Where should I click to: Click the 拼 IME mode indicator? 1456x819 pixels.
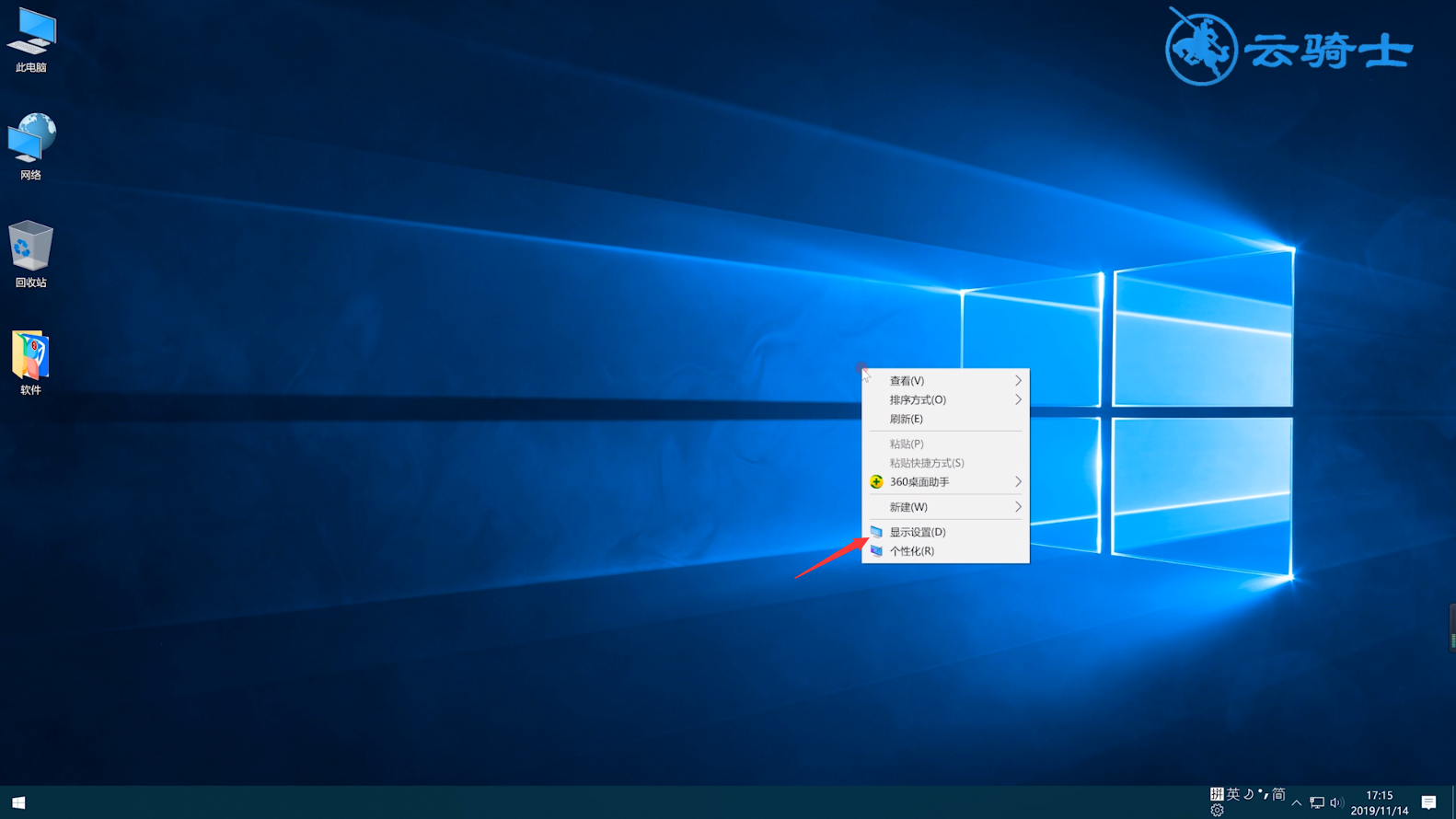pyautogui.click(x=1217, y=794)
